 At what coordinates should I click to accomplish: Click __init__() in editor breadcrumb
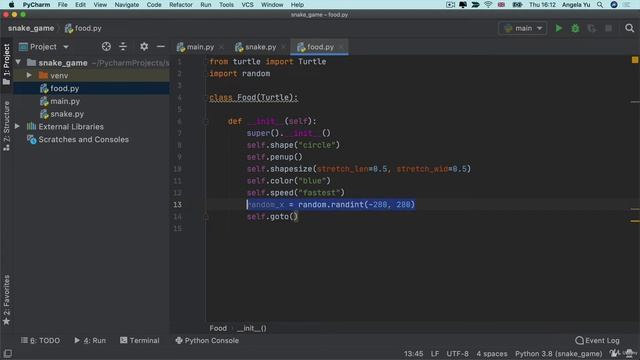click(251, 328)
